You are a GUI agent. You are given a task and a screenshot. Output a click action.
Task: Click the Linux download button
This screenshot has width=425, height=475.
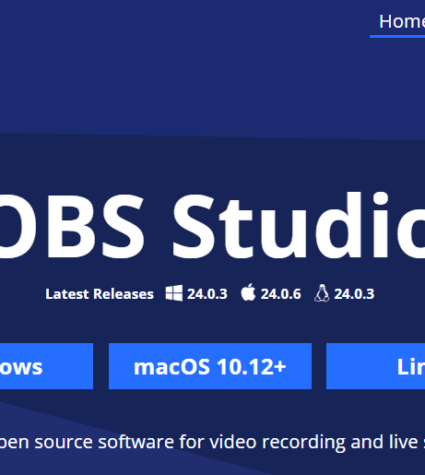(x=375, y=366)
